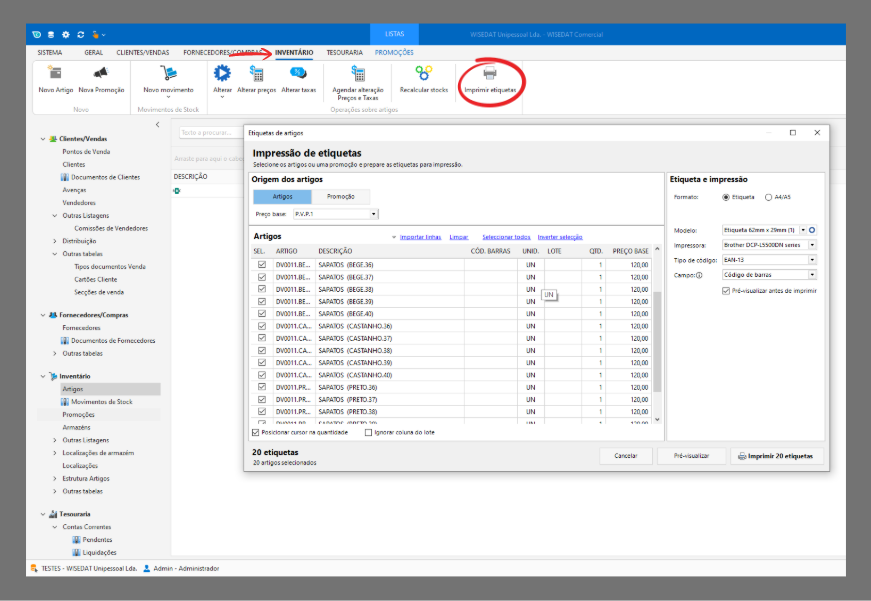The height and width of the screenshot is (601, 871).
Task: Select the Etiqueta format radio button
Action: click(x=725, y=197)
